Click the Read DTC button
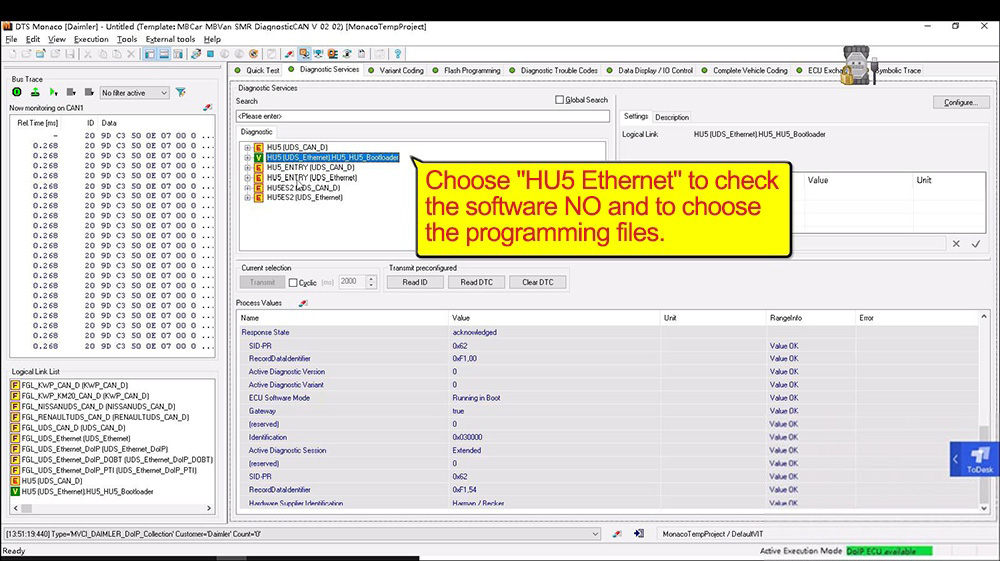Screen dimensions: 1000x561 [x=476, y=282]
